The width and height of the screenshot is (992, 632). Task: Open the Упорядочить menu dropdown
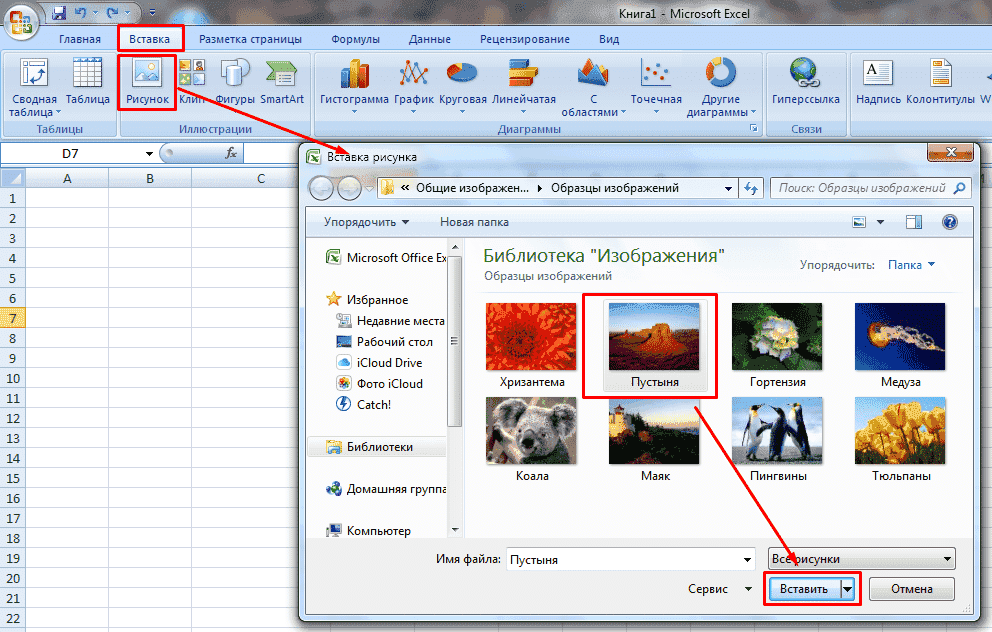coord(366,222)
